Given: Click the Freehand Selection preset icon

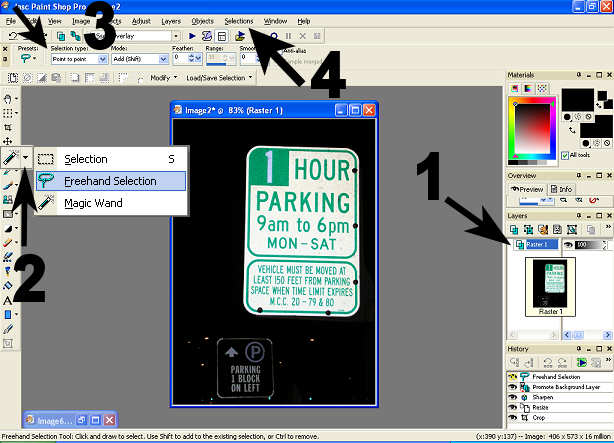Looking at the screenshot, I should [x=25, y=58].
